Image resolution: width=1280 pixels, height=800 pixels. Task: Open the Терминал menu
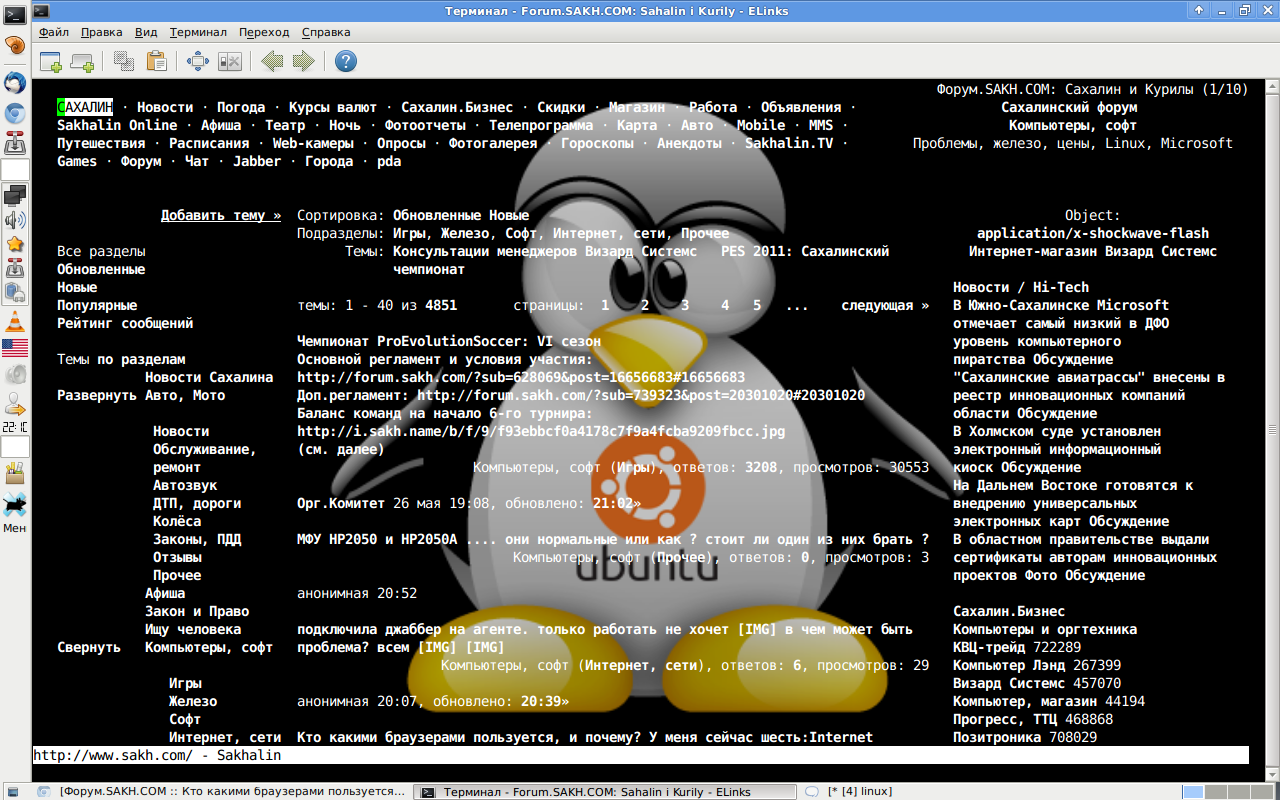pyautogui.click(x=198, y=32)
